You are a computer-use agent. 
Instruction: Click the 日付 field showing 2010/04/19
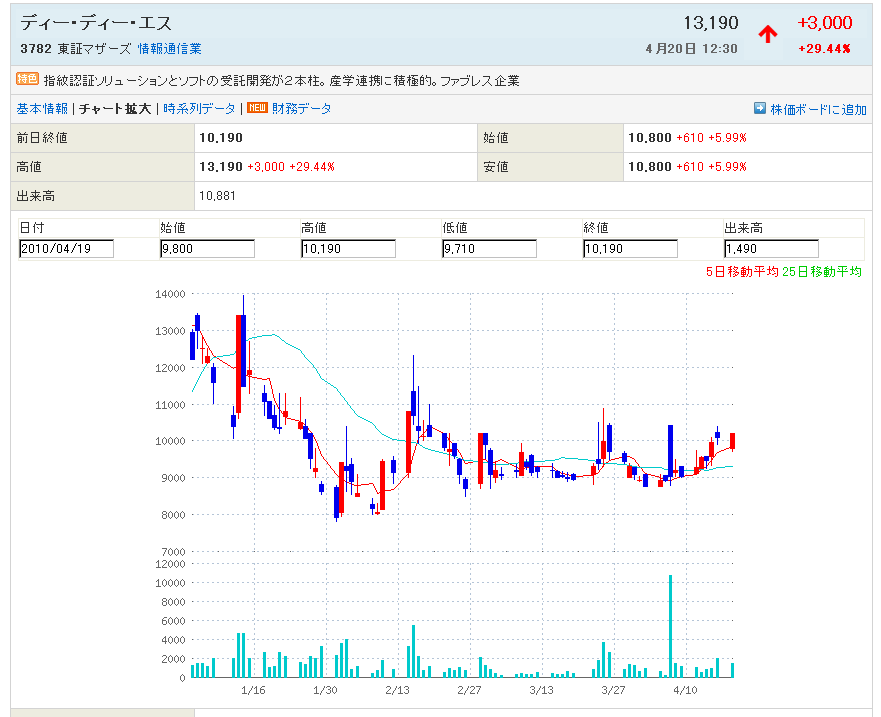66,249
